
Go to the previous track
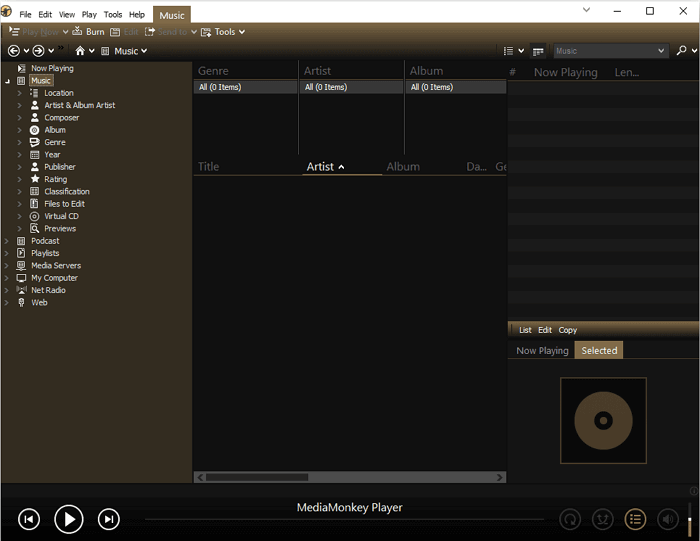[x=29, y=518]
